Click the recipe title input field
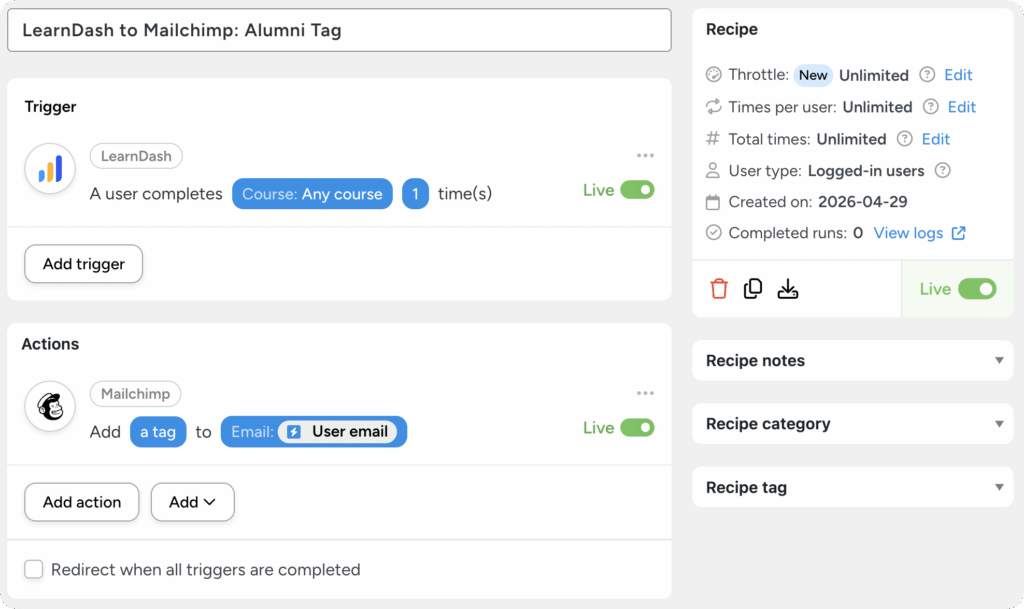Viewport: 1024px width, 609px height. tap(340, 30)
